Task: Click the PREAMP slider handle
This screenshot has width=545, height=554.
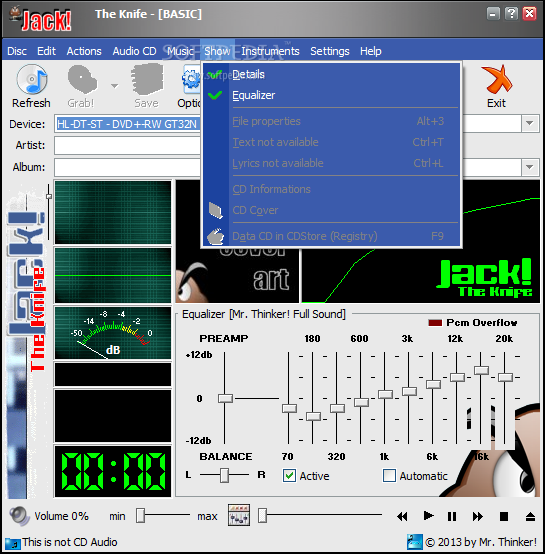Action: point(225,399)
